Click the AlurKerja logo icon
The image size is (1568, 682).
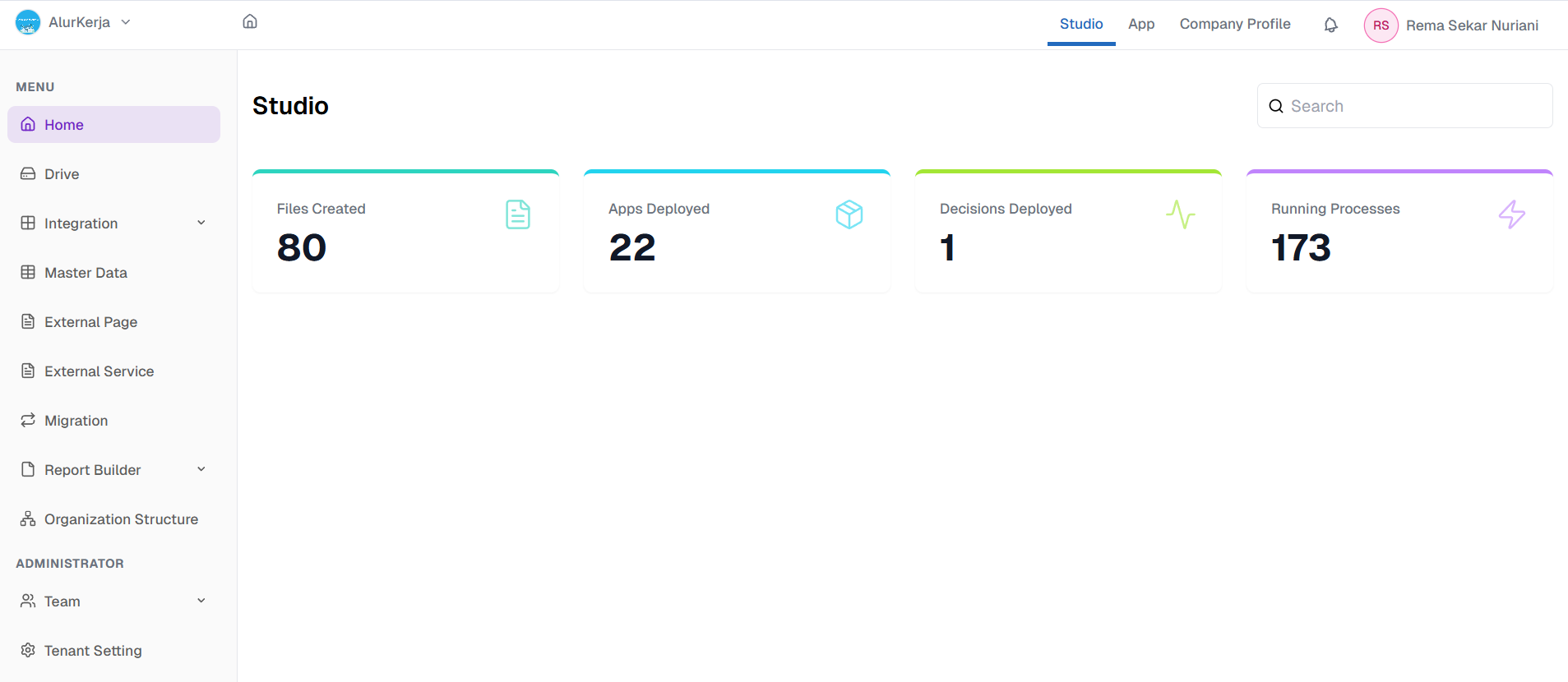point(28,22)
